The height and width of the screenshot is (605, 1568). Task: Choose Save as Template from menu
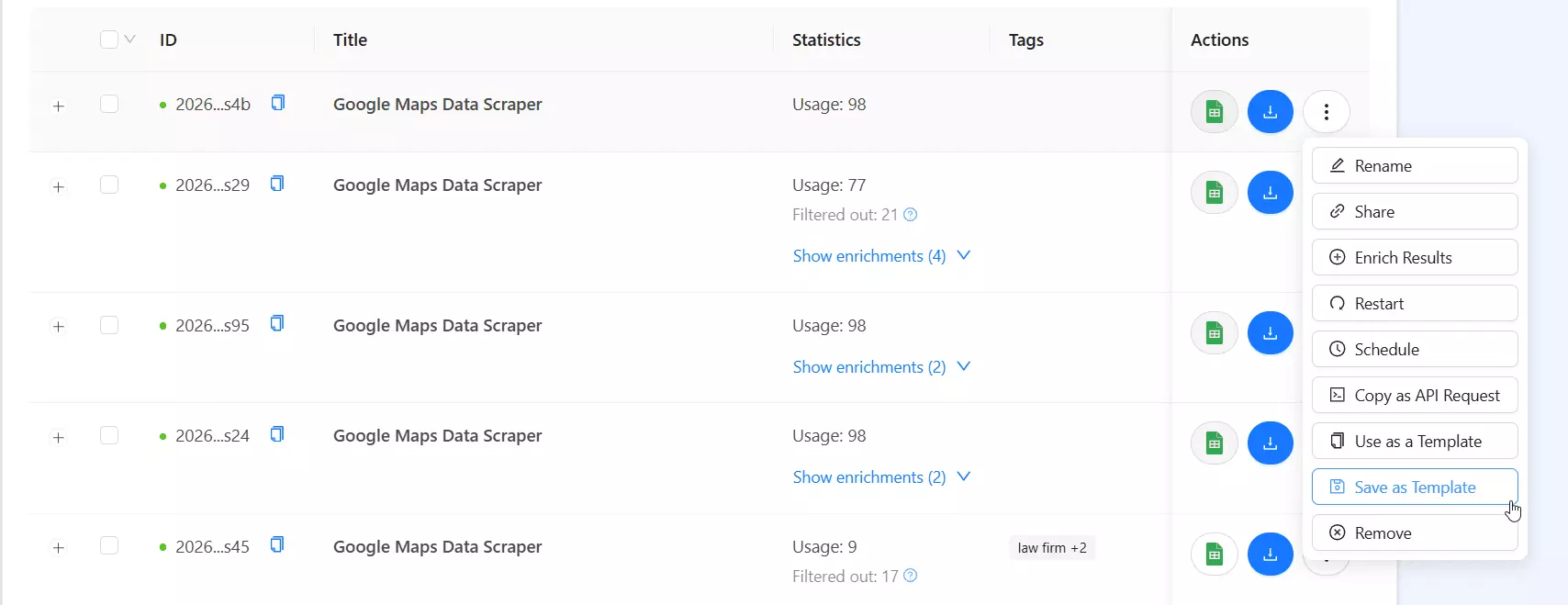pos(1415,487)
